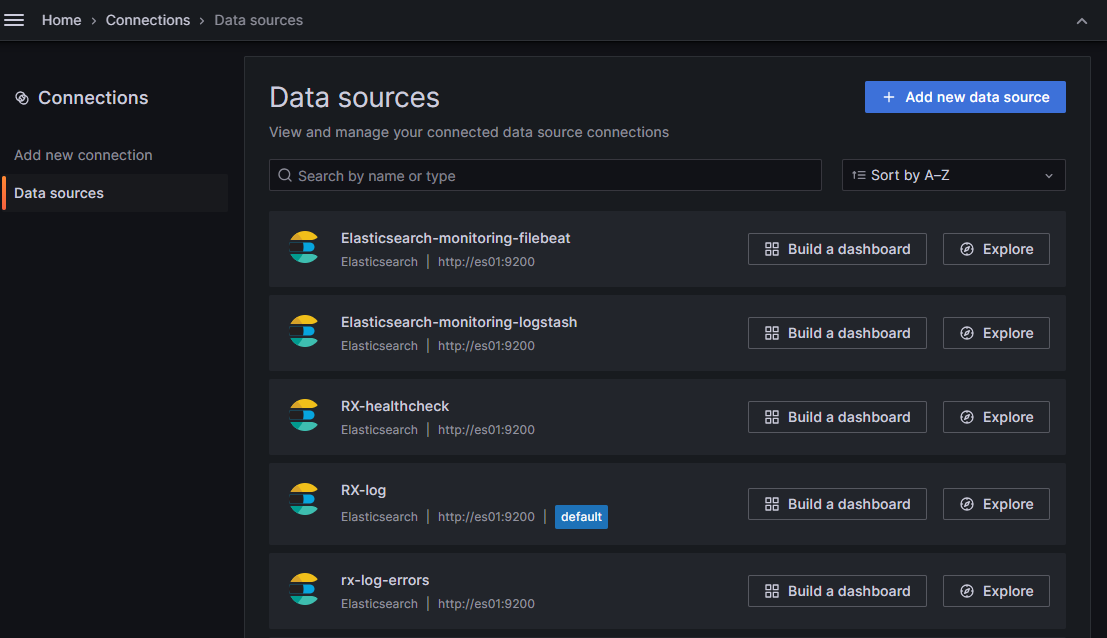The image size is (1107, 638).
Task: Click the Elasticsearch-monitoring-filebeat logo icon
Action: click(304, 247)
